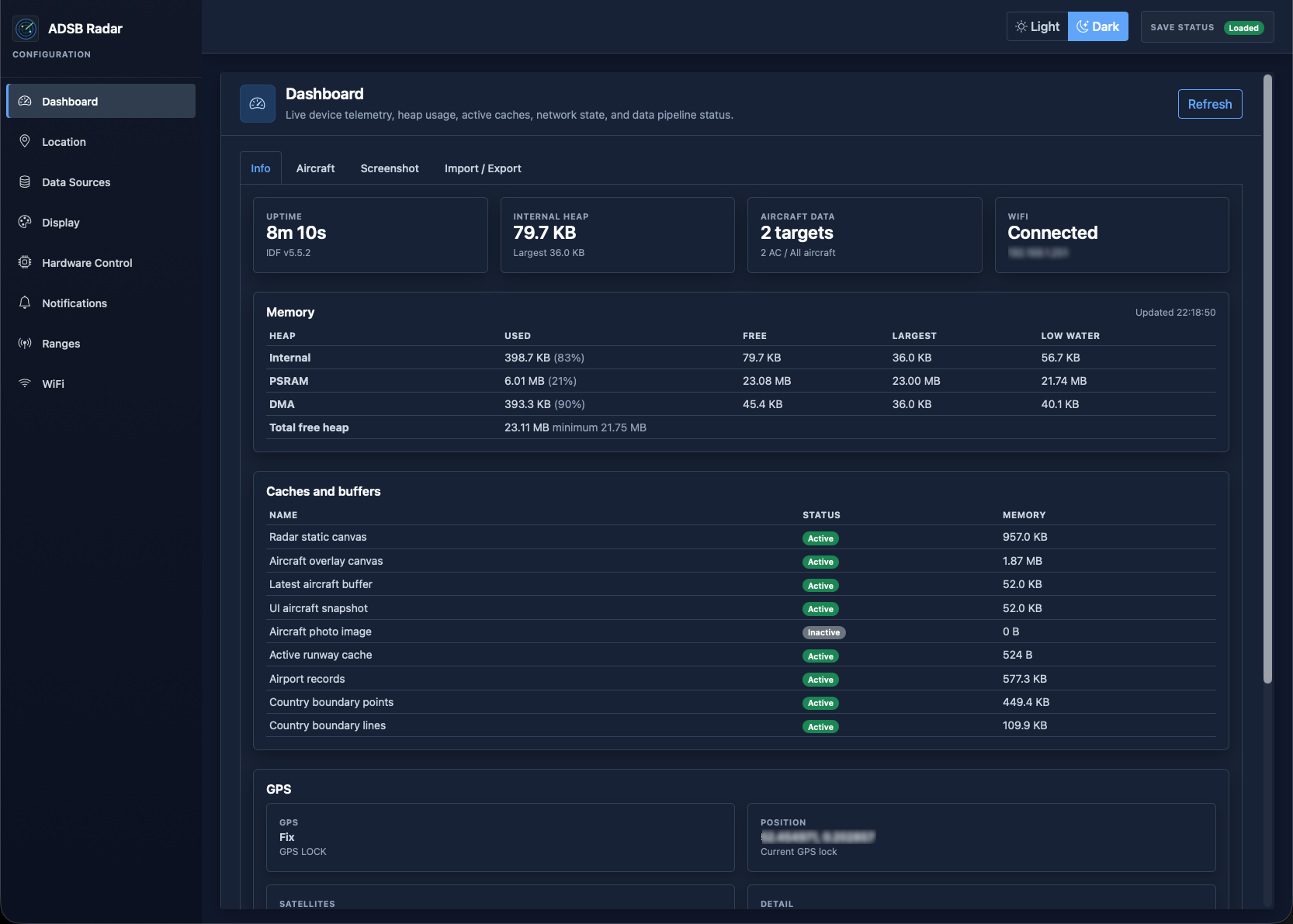The width and height of the screenshot is (1293, 924).
Task: Click the 957.0 KB memory value
Action: [1024, 537]
